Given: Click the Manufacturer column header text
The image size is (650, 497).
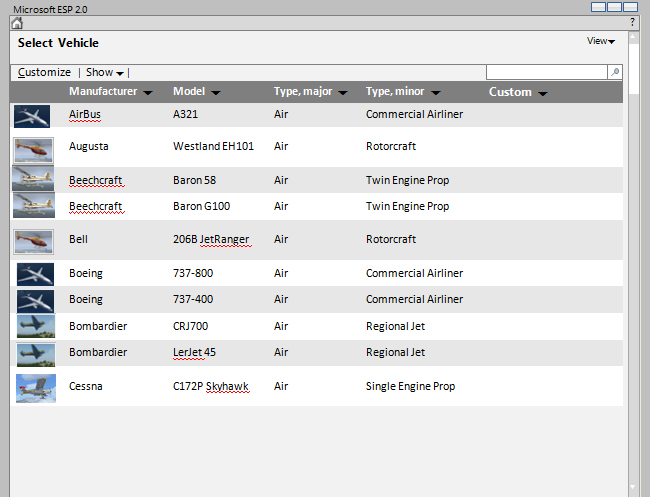Looking at the screenshot, I should pyautogui.click(x=103, y=92).
